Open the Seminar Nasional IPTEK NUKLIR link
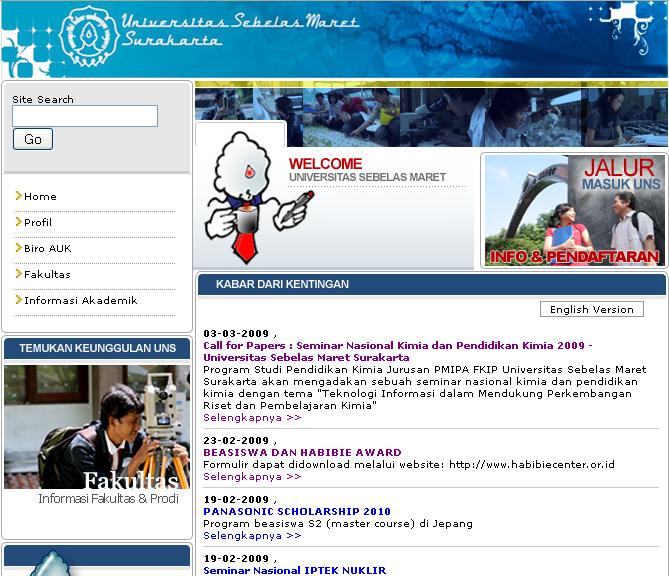Viewport: 669px width, 576px height. pos(294,570)
